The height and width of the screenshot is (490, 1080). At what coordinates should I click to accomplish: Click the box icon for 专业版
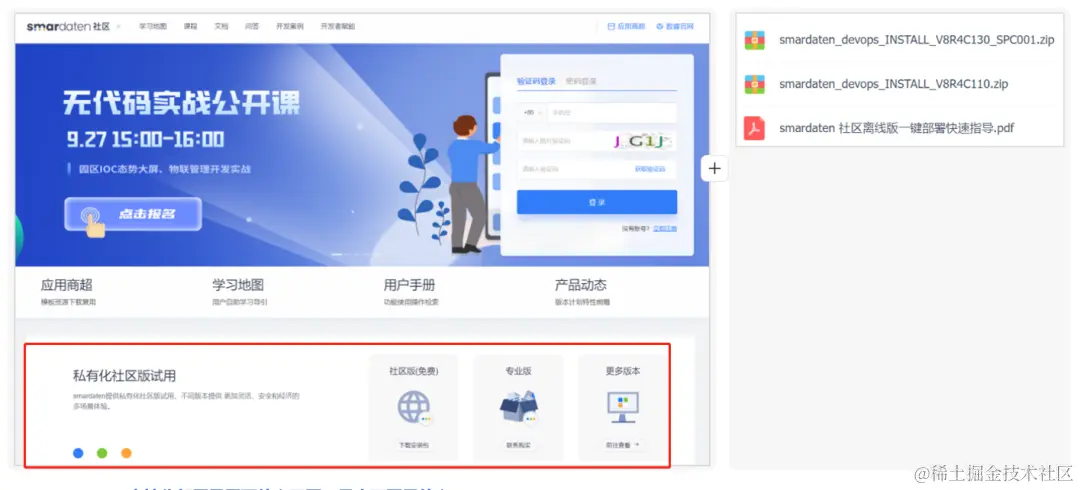coord(519,407)
